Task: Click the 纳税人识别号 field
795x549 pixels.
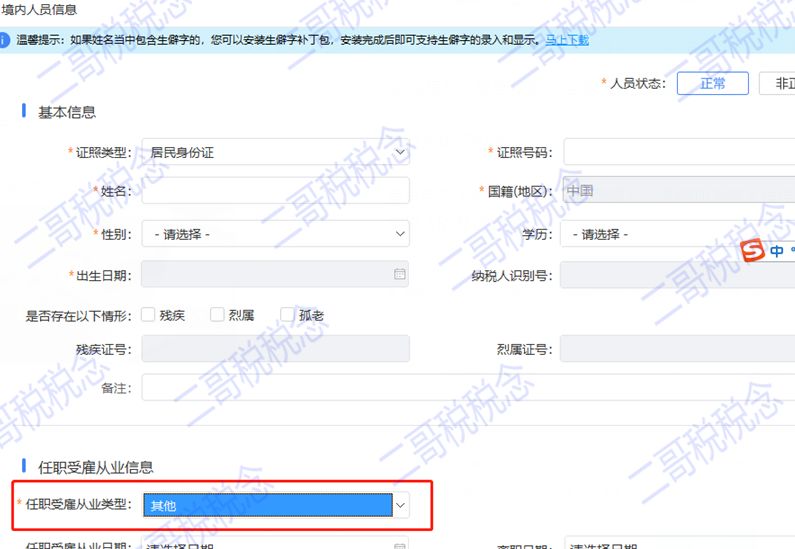Action: click(678, 275)
